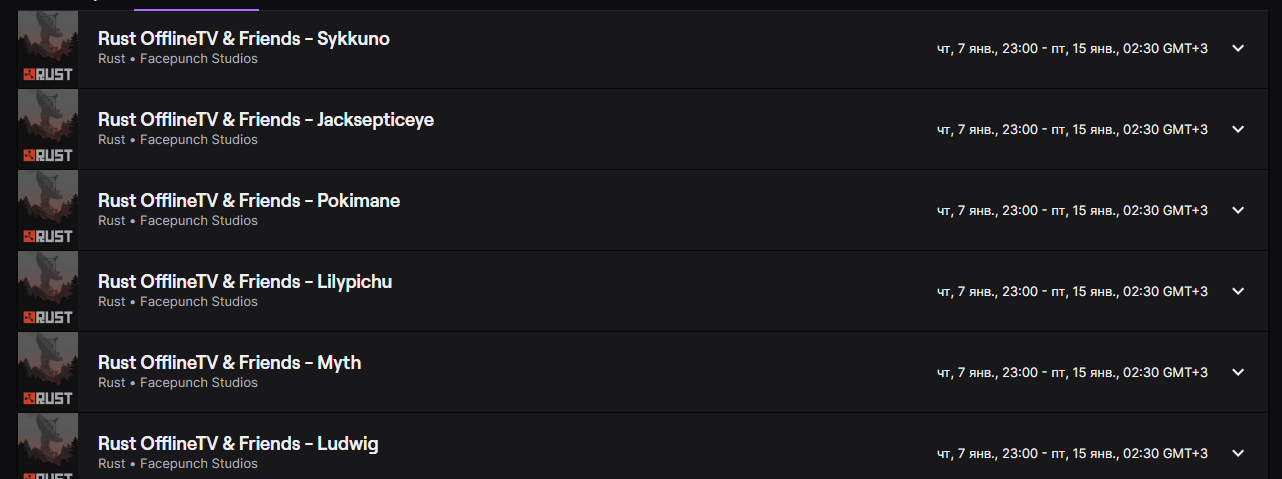
Task: Open Rust OfflineTV & Friends - Jacksepticeye title
Action: point(266,120)
